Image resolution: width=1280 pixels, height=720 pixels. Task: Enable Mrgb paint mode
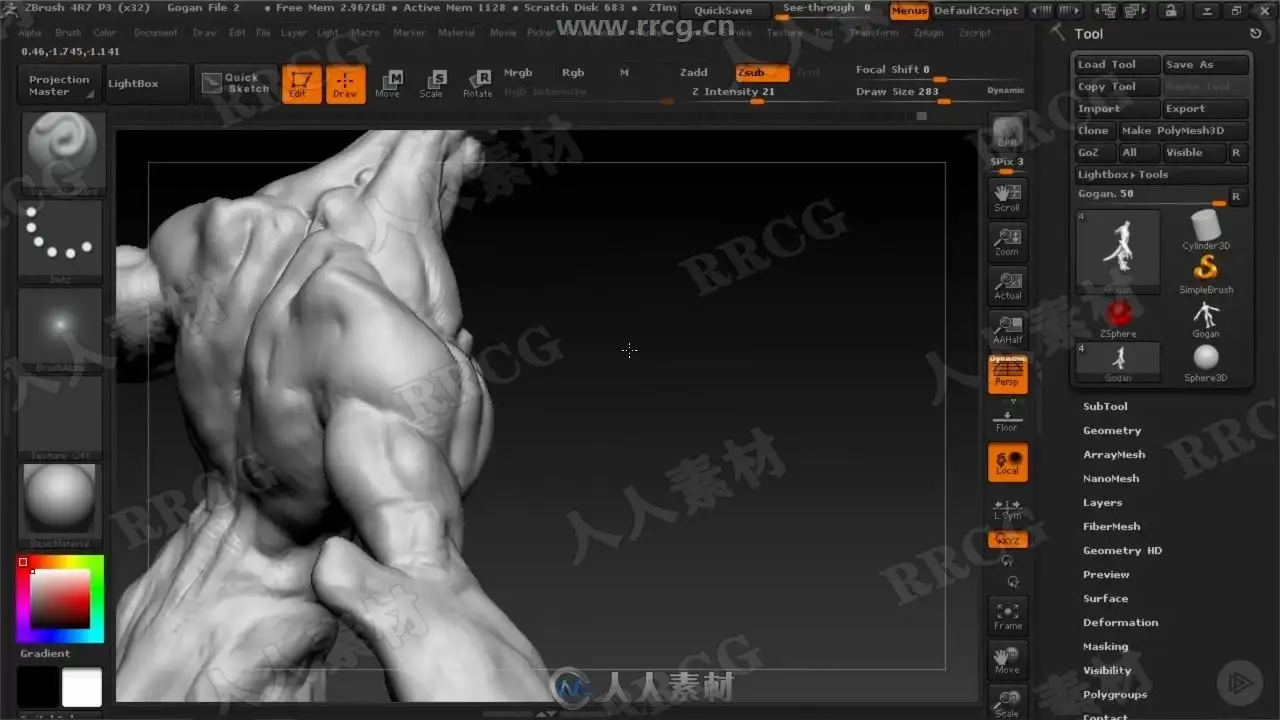(x=518, y=73)
